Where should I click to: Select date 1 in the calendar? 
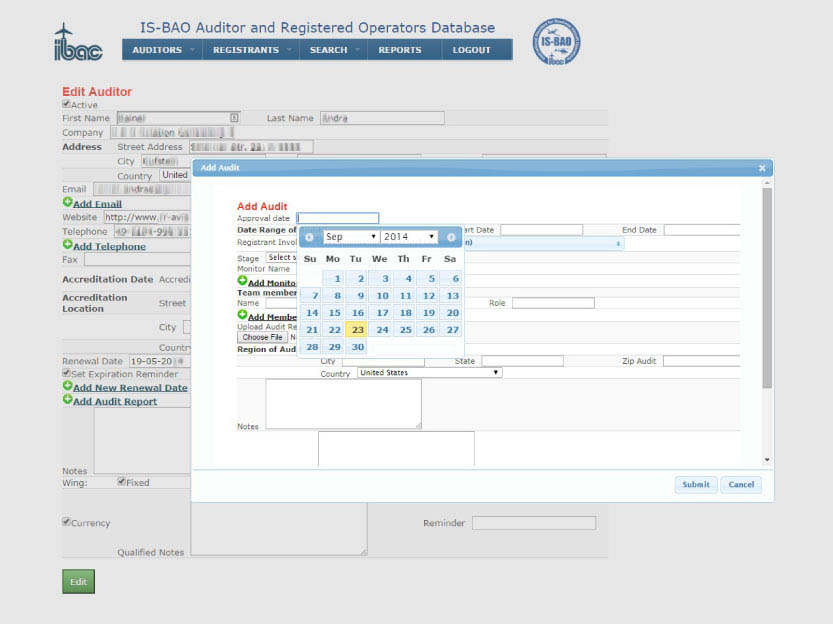click(x=333, y=278)
